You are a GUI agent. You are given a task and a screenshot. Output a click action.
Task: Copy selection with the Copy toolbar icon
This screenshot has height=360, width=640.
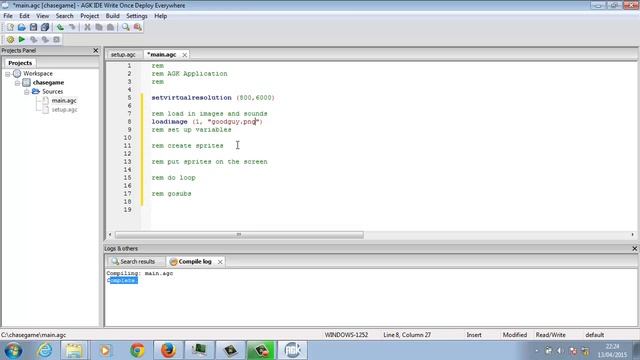coord(99,27)
